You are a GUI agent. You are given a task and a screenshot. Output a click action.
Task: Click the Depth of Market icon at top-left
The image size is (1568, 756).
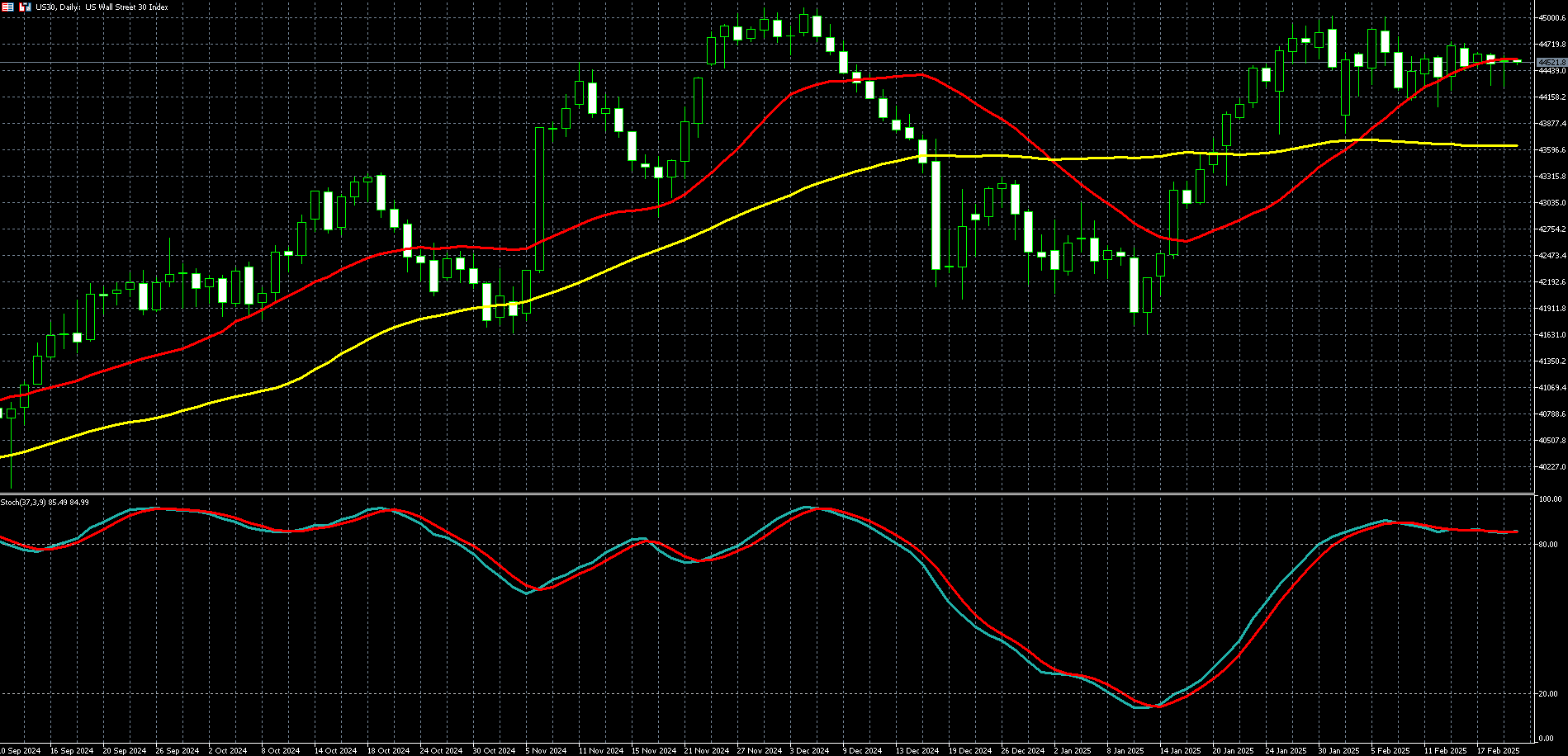[x=7, y=7]
